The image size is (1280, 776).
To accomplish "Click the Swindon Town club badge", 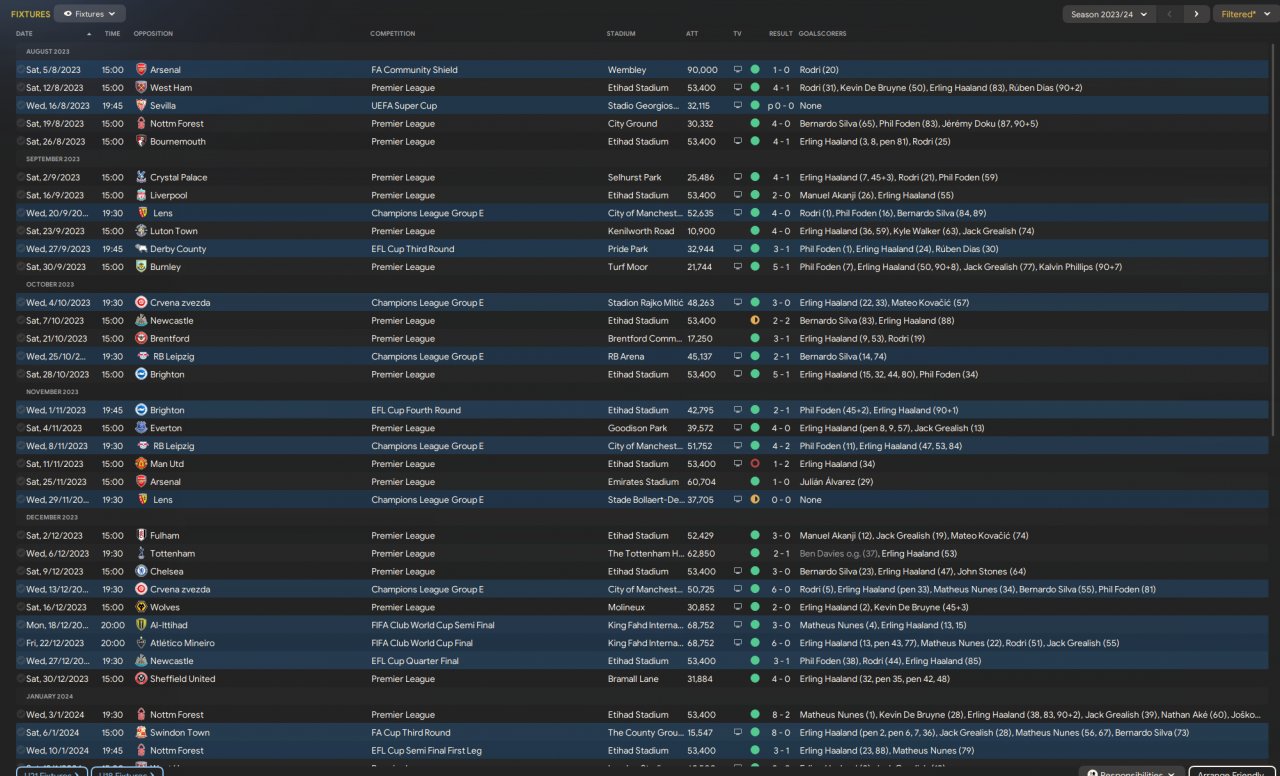I will tap(141, 733).
